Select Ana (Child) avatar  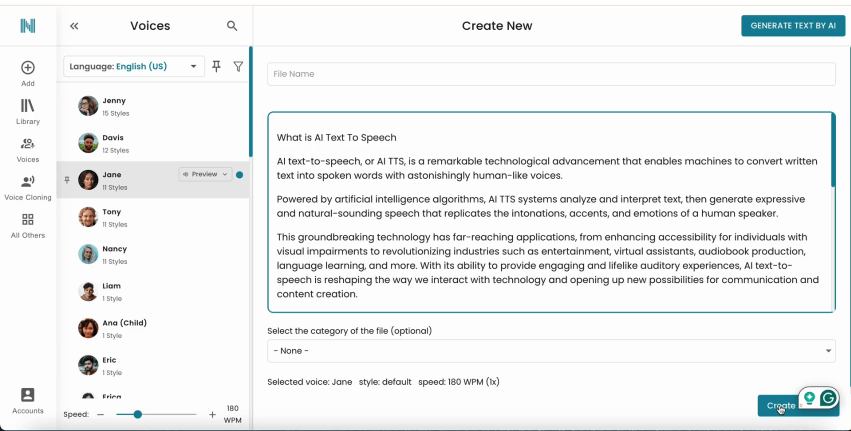tap(88, 328)
